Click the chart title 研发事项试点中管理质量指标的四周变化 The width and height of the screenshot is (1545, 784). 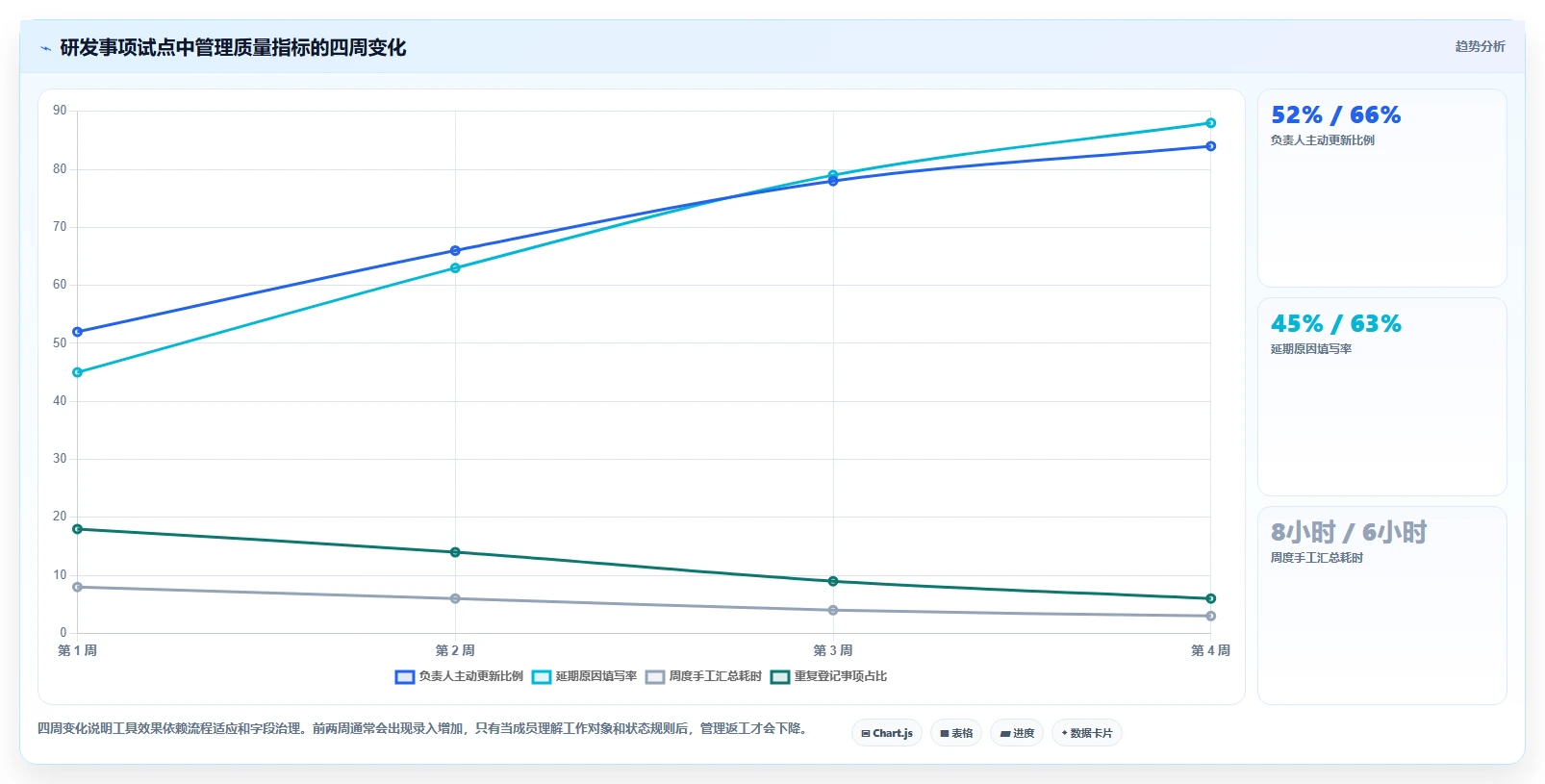coord(233,48)
